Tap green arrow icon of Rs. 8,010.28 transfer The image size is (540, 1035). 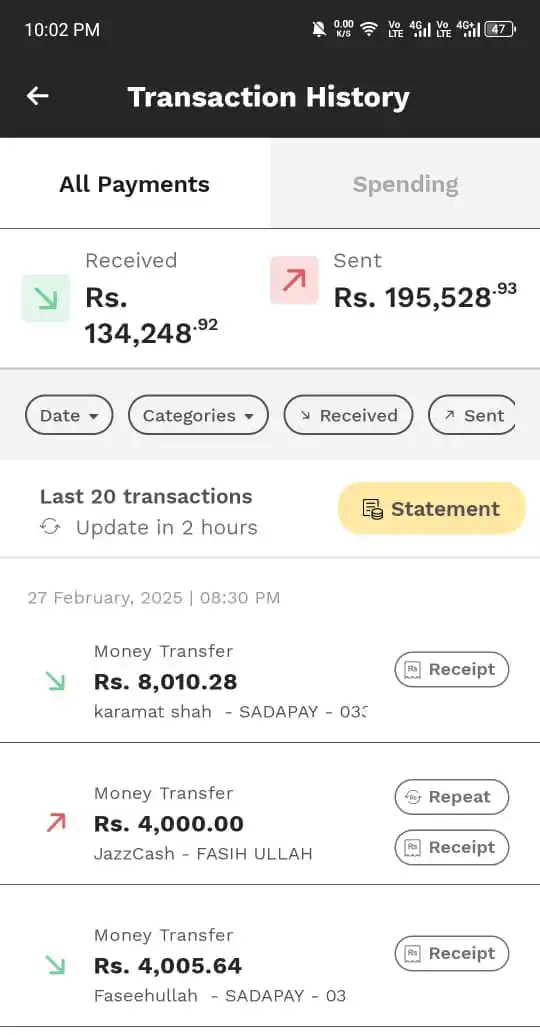point(56,681)
